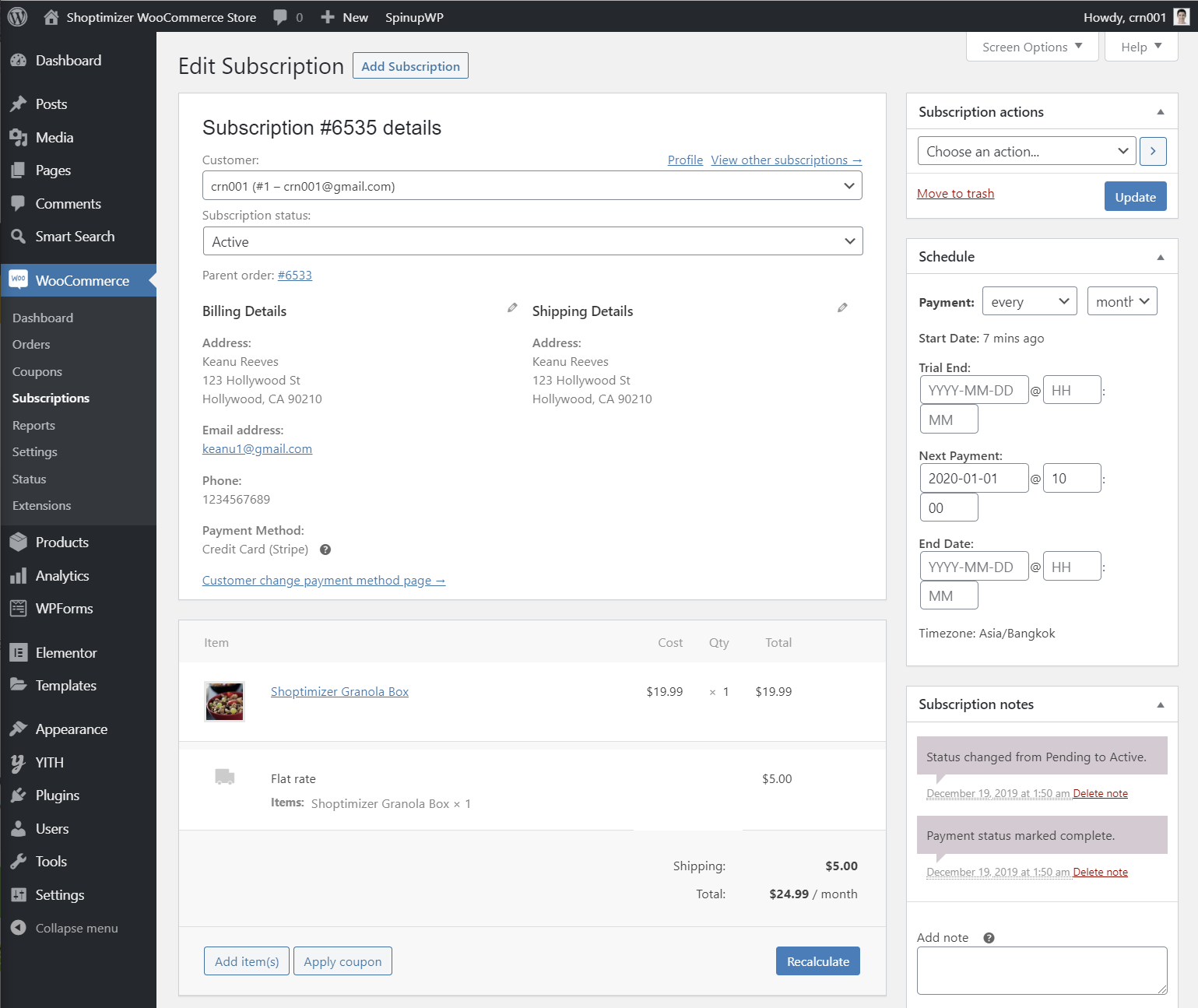Click the End Date date field
The width and height of the screenshot is (1198, 1008).
pos(974,566)
